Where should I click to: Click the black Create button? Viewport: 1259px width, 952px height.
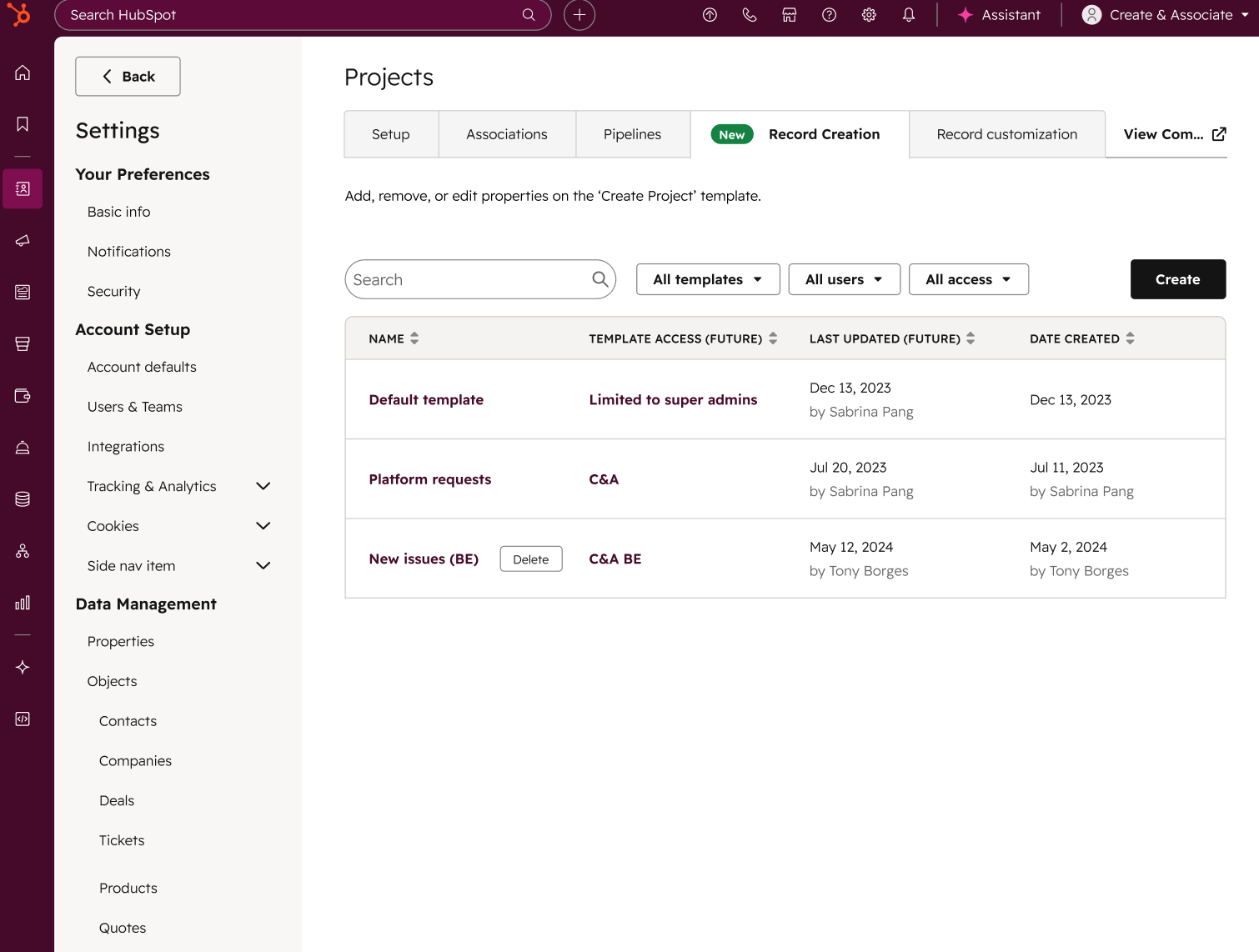pos(1178,279)
